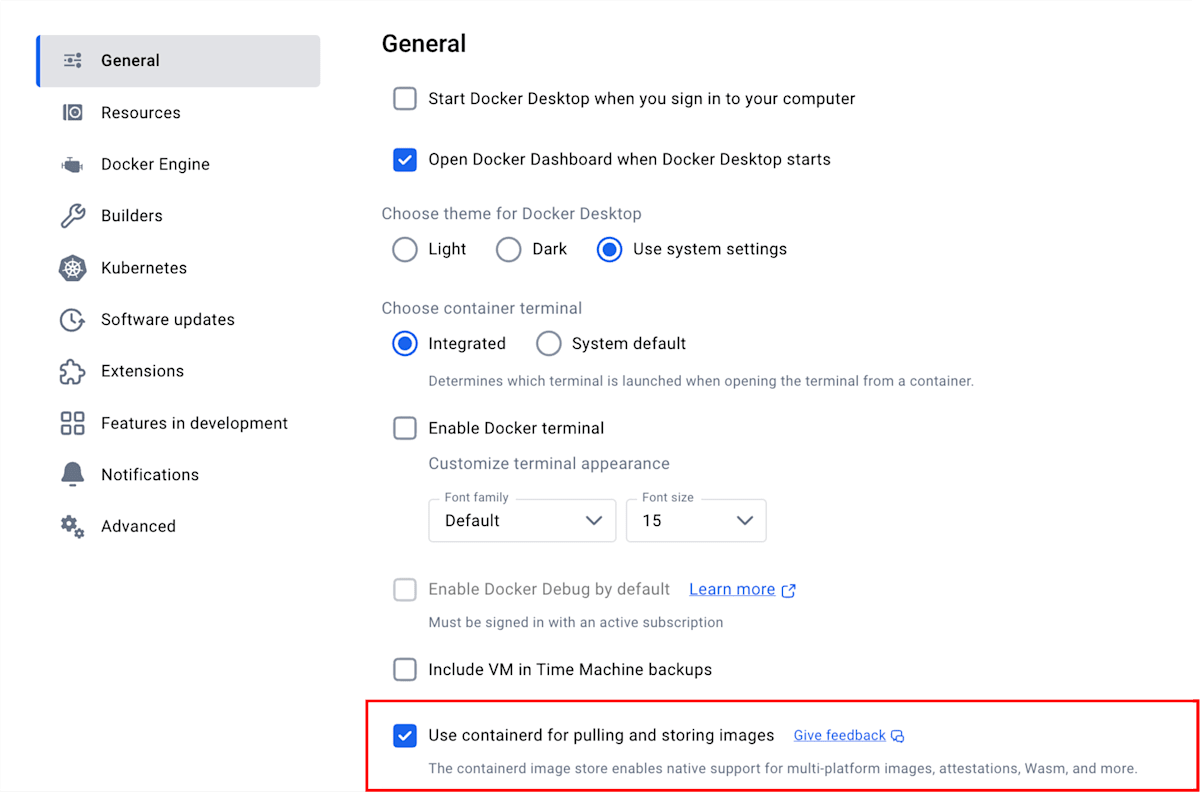
Task: Click the General page heading
Action: click(424, 44)
